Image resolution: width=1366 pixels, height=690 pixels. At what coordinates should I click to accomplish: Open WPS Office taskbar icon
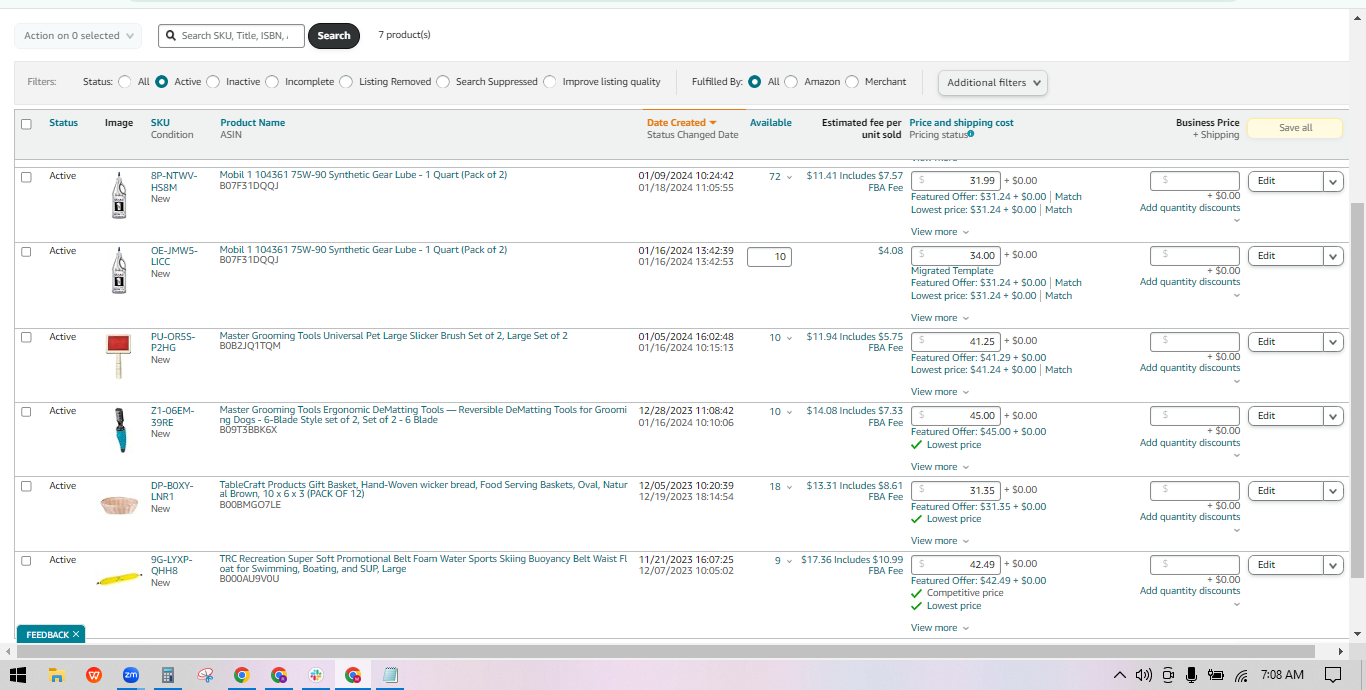[93, 675]
